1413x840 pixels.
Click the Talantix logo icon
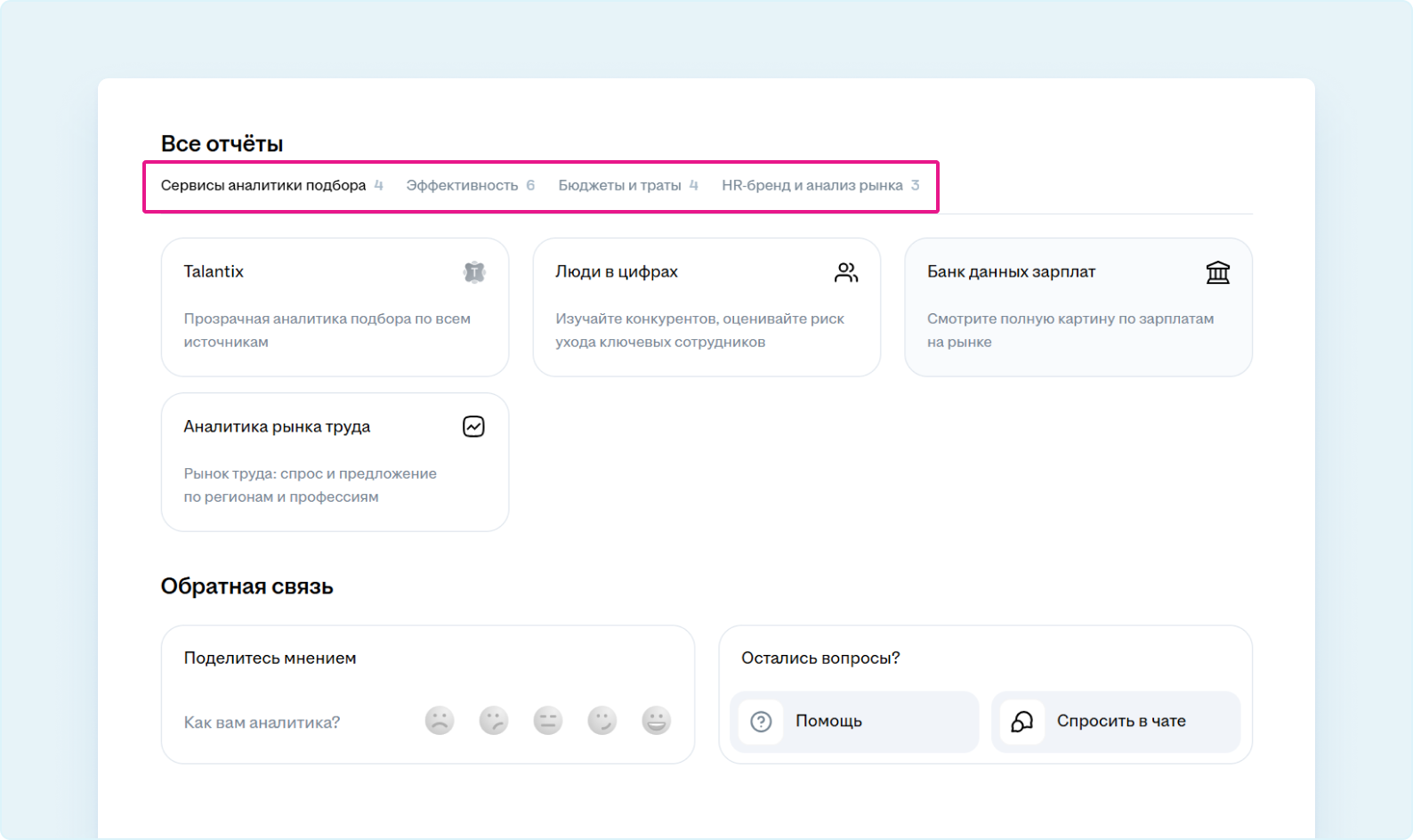474,272
